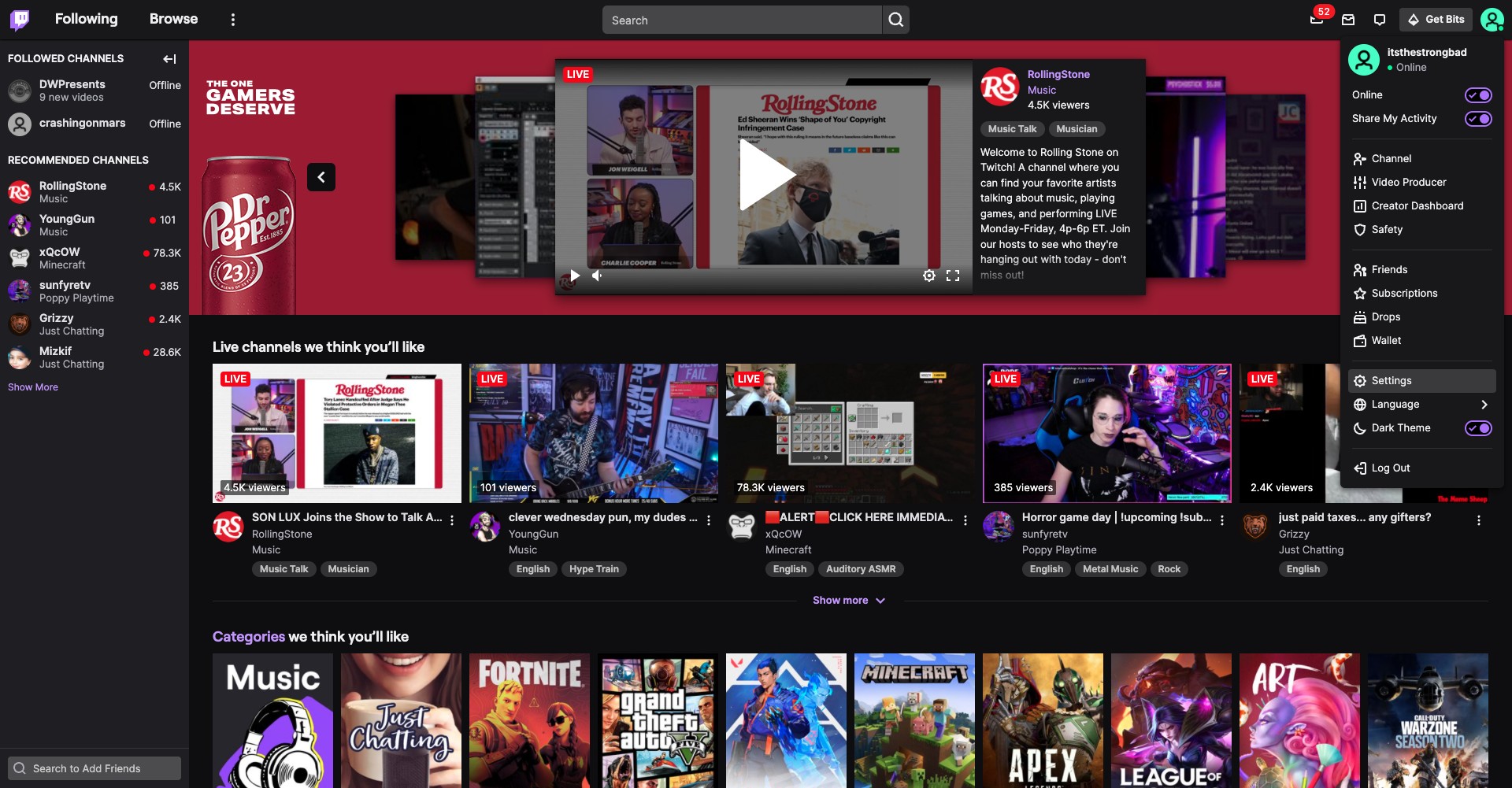The width and height of the screenshot is (1512, 788).
Task: Click the profile avatar in top bar
Action: pos(1492,20)
